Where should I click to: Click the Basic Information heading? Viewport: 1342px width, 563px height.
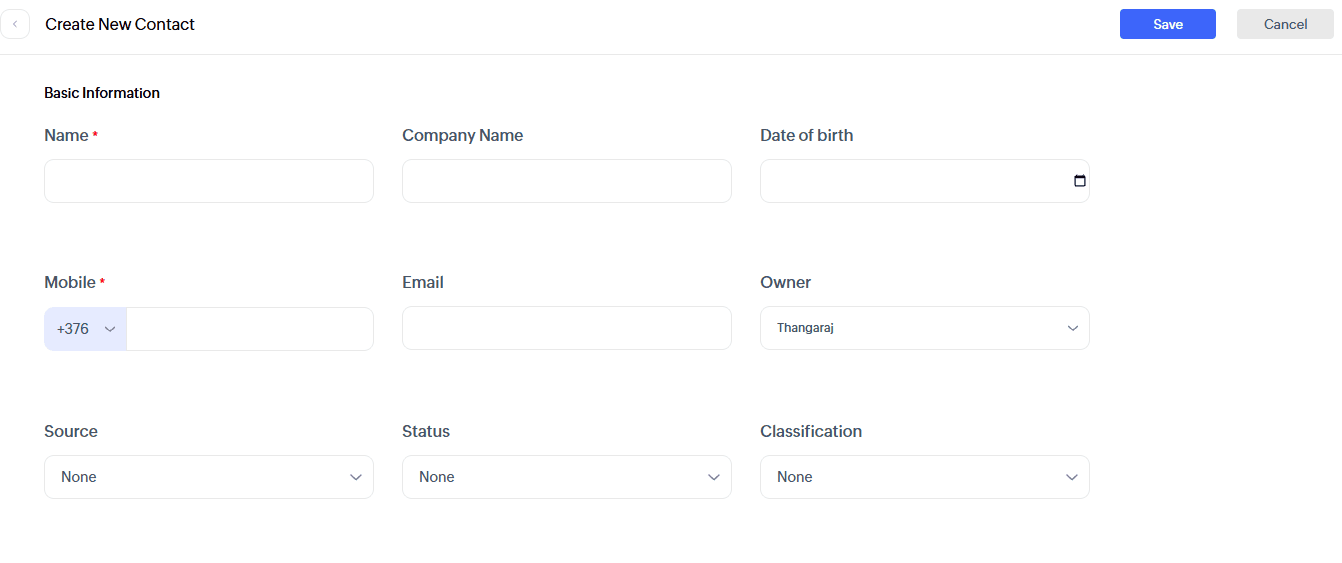[x=102, y=93]
